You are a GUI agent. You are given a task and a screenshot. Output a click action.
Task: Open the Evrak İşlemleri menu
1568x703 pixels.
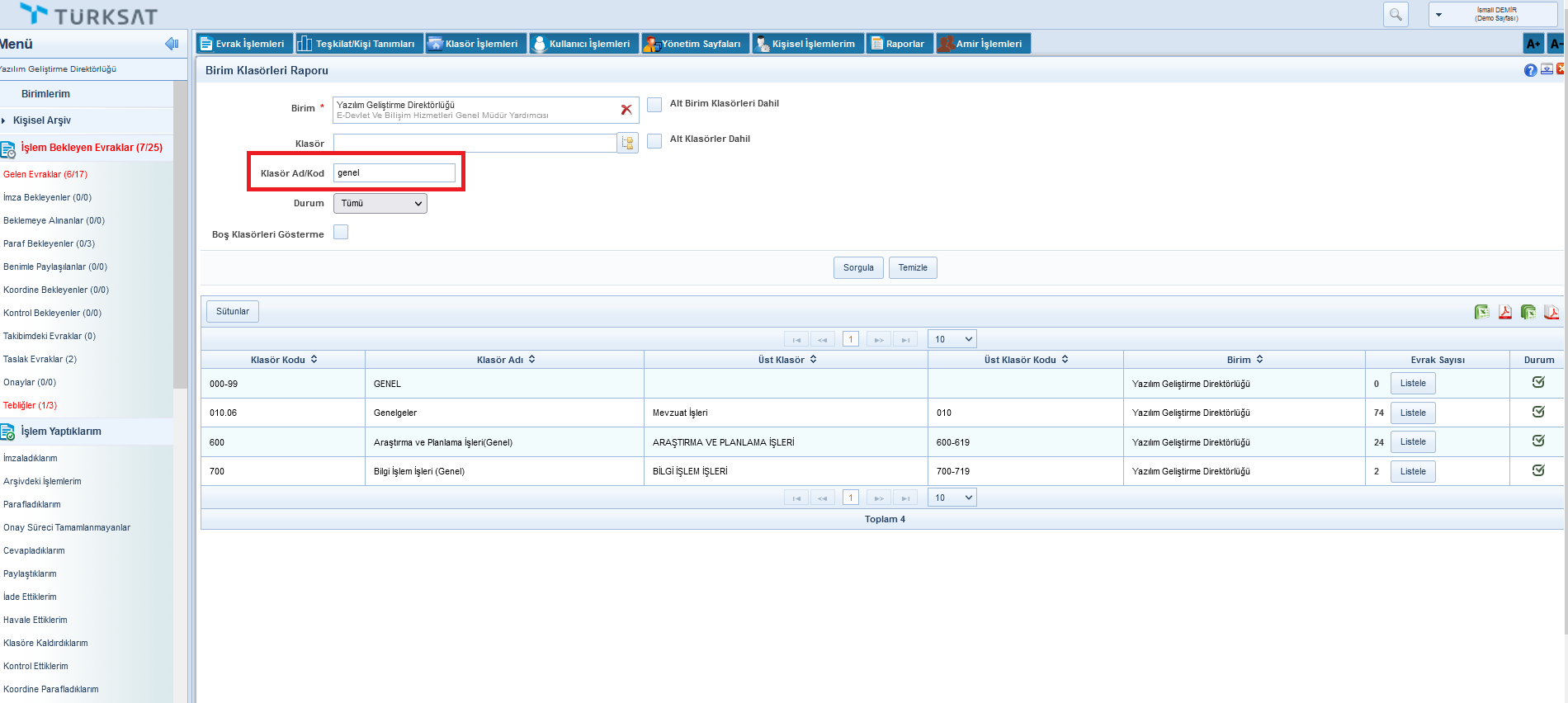pyautogui.click(x=244, y=44)
